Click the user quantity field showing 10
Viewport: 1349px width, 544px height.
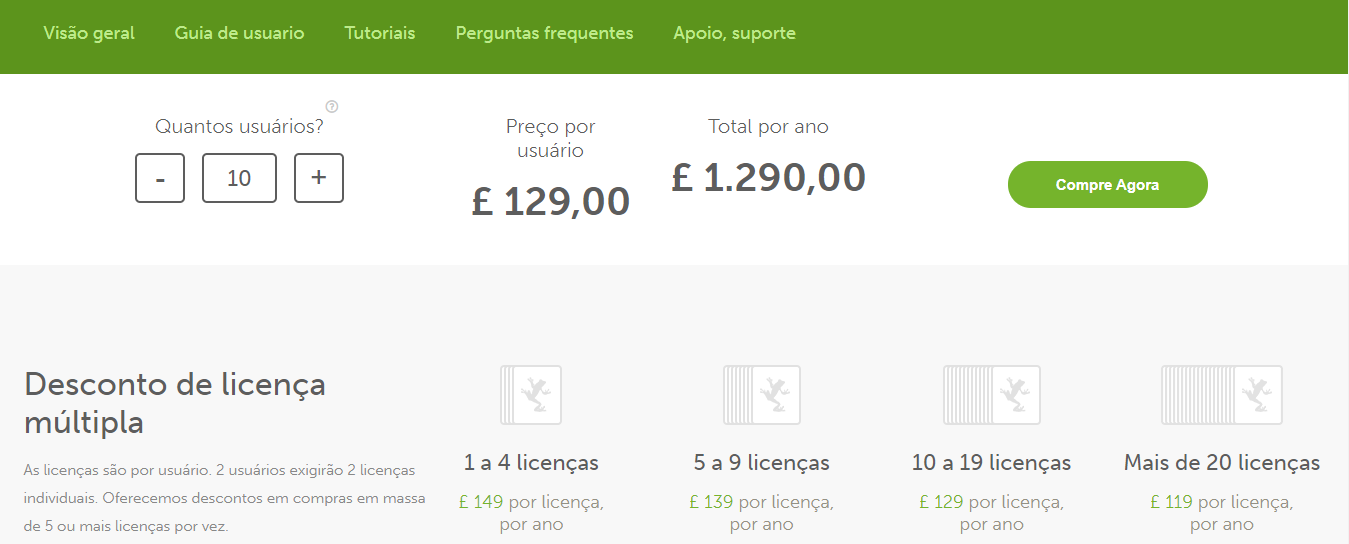(239, 178)
